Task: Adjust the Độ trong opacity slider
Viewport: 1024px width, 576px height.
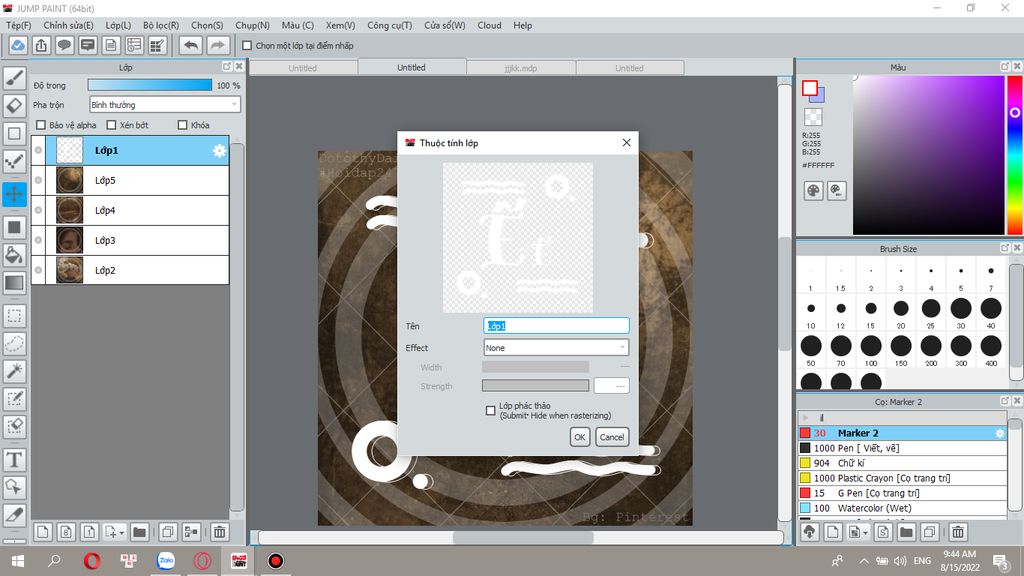Action: click(150, 86)
